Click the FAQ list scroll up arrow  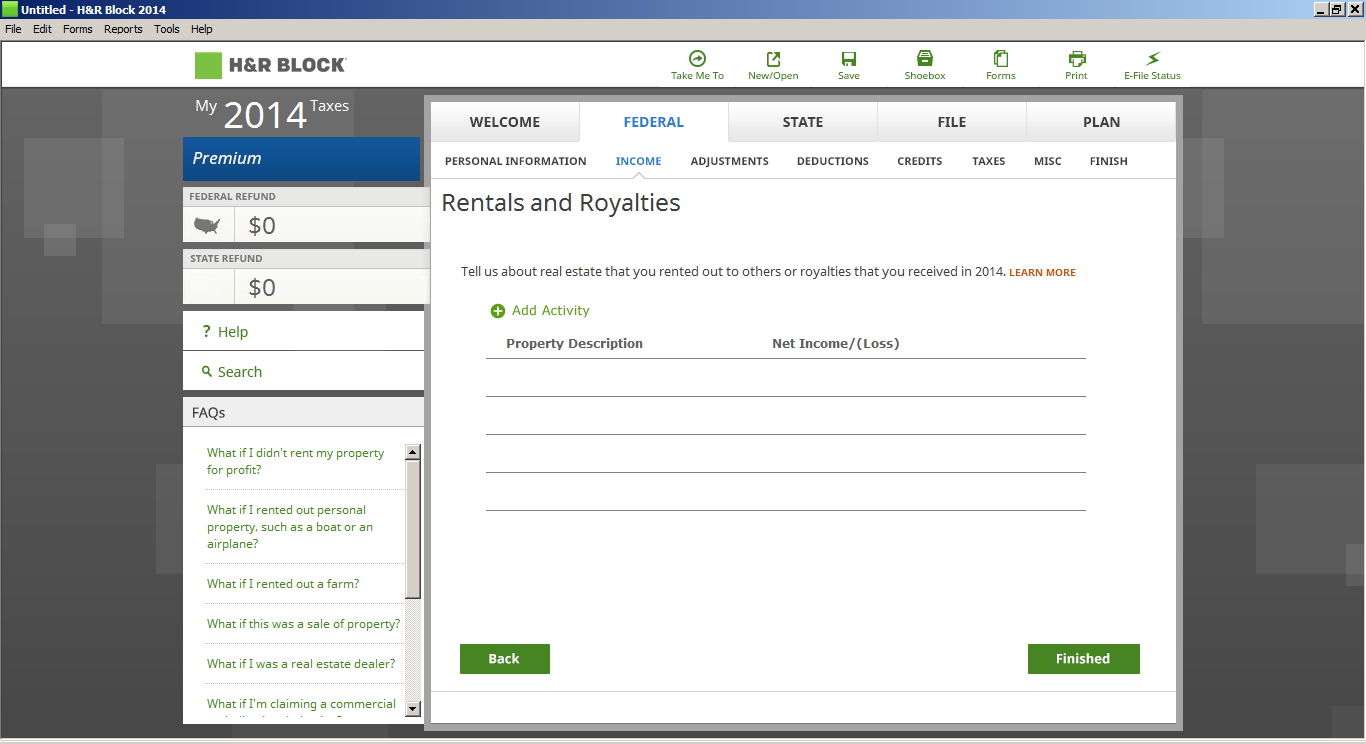click(413, 453)
